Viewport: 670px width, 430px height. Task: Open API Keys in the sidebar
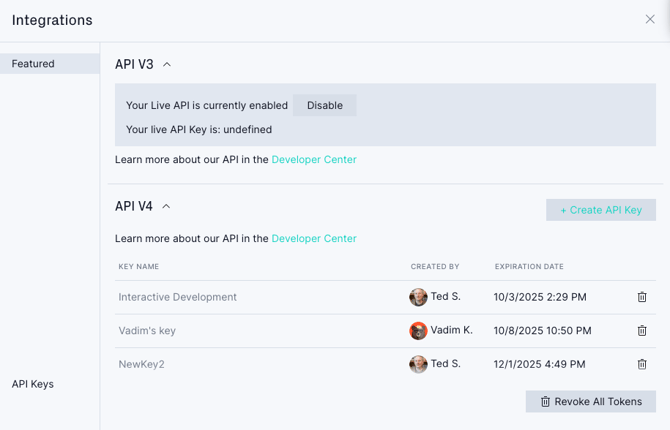(x=32, y=384)
